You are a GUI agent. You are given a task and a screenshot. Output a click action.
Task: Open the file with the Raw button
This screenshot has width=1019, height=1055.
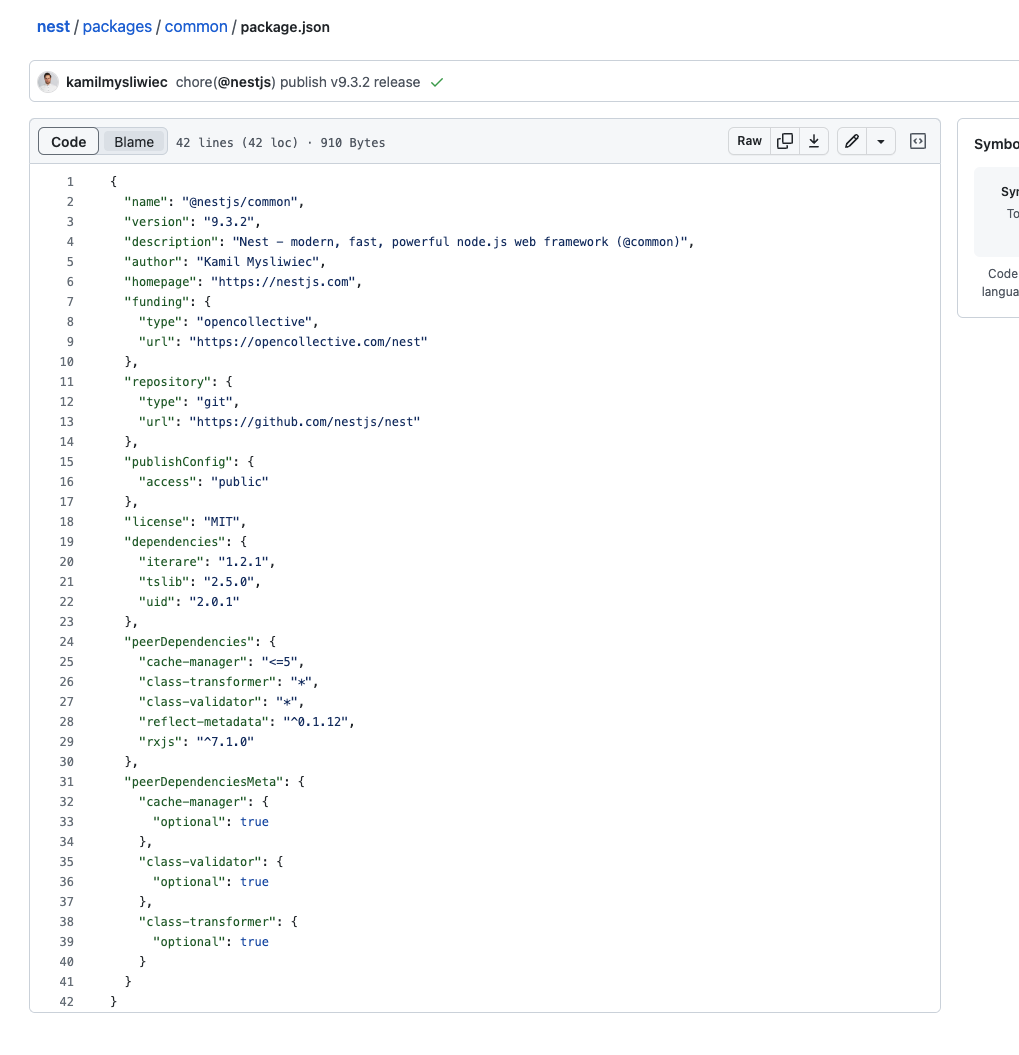pyautogui.click(x=749, y=141)
